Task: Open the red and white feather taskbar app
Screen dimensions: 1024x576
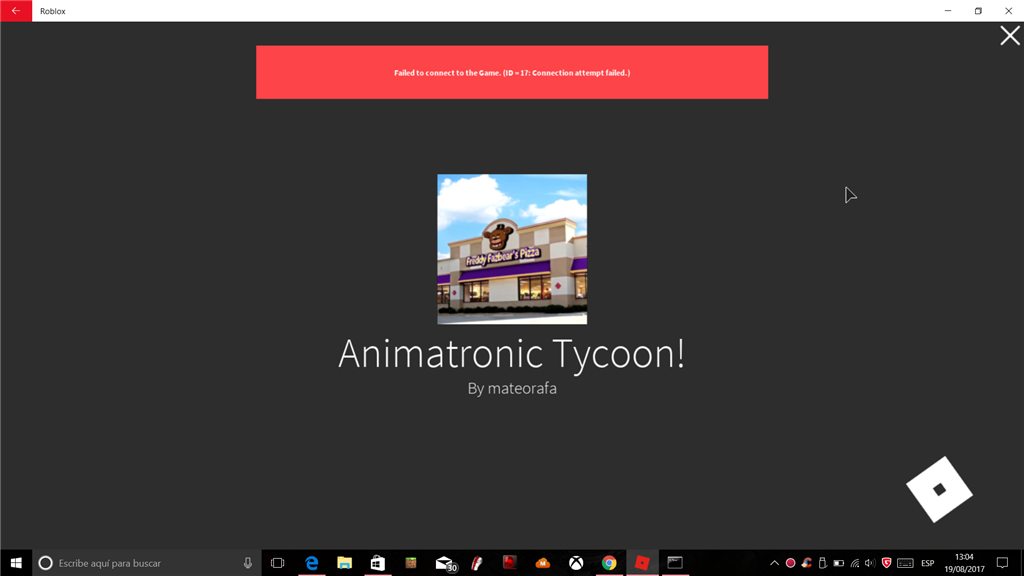Action: (477, 563)
